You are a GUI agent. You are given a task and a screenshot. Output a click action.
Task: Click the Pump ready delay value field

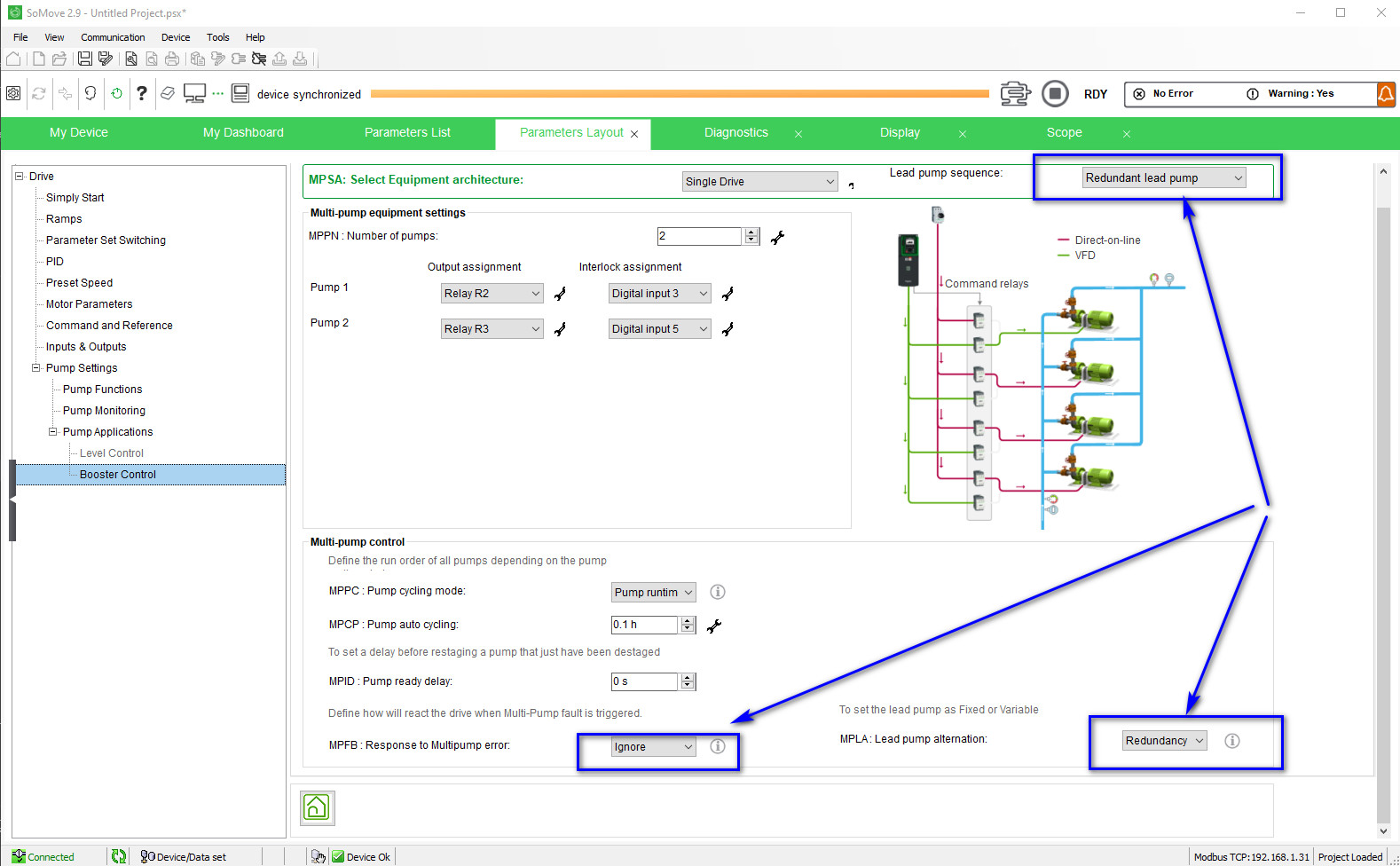644,681
